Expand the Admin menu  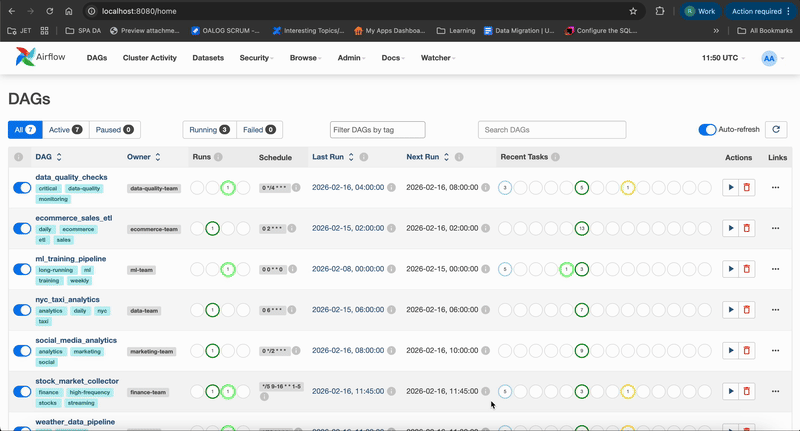pos(351,58)
